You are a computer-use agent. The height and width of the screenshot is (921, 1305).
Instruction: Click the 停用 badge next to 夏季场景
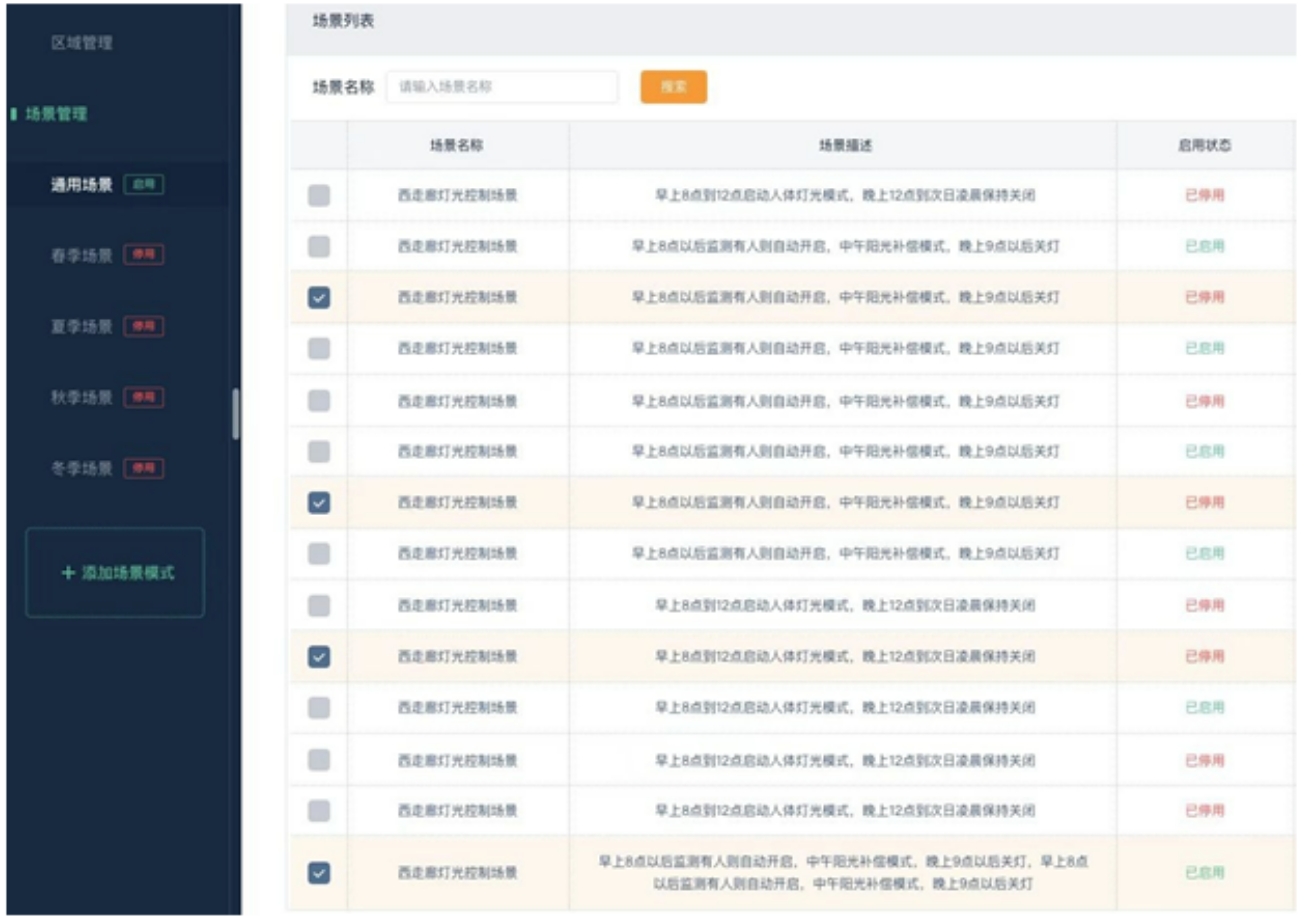(144, 326)
